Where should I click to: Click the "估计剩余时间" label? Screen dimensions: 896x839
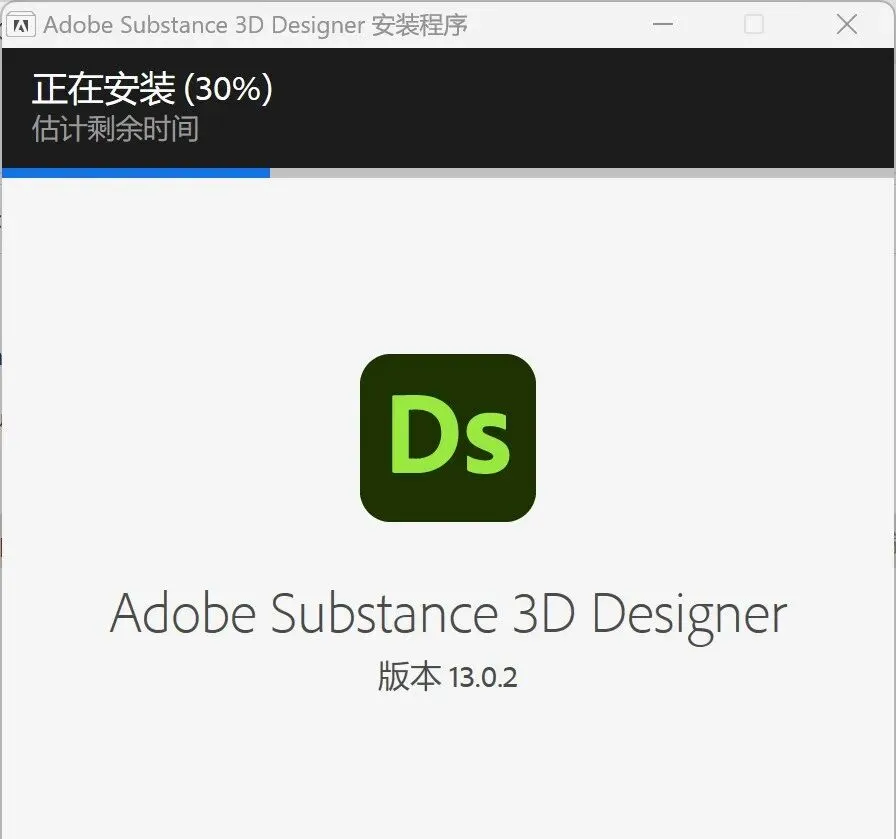tap(115, 129)
